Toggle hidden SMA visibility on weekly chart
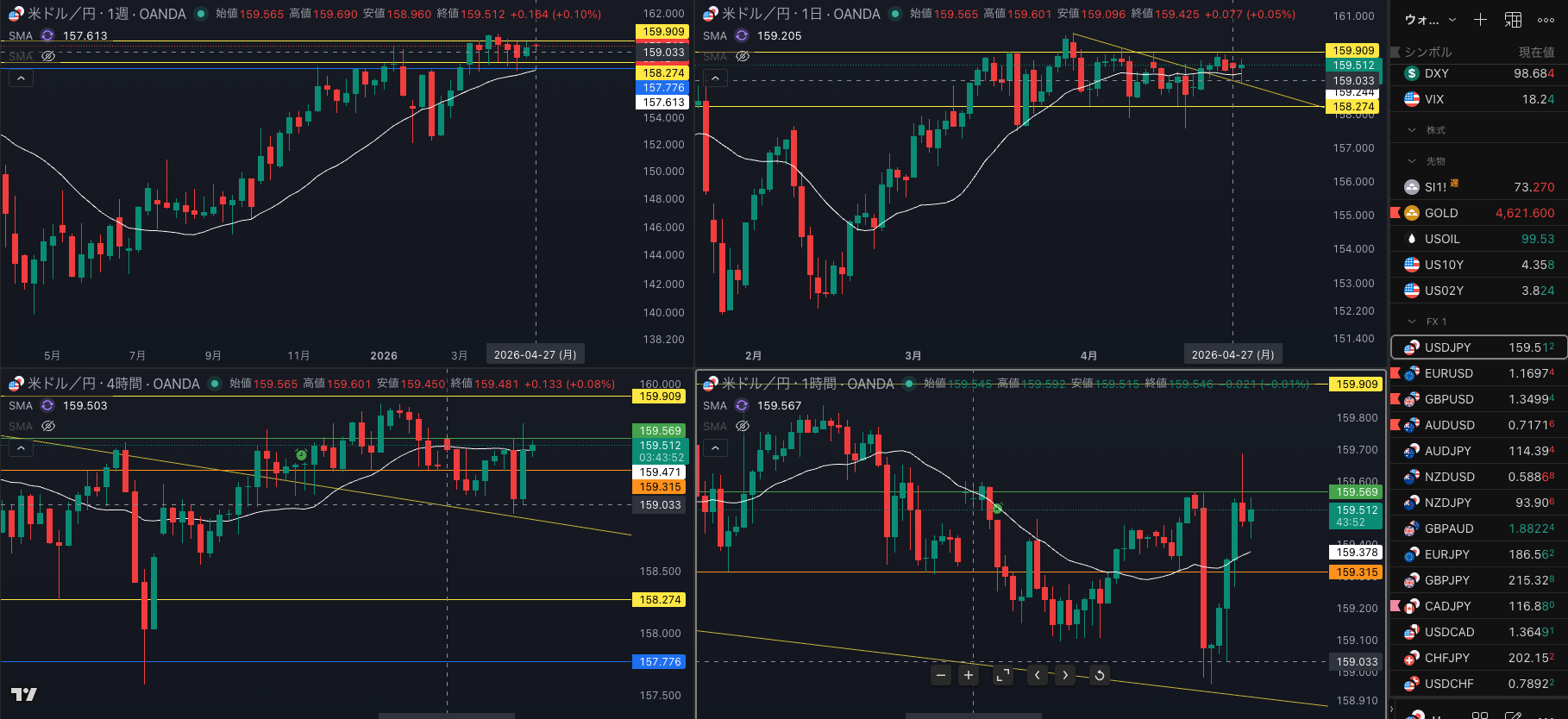Image resolution: width=1568 pixels, height=719 pixels. coord(48,56)
